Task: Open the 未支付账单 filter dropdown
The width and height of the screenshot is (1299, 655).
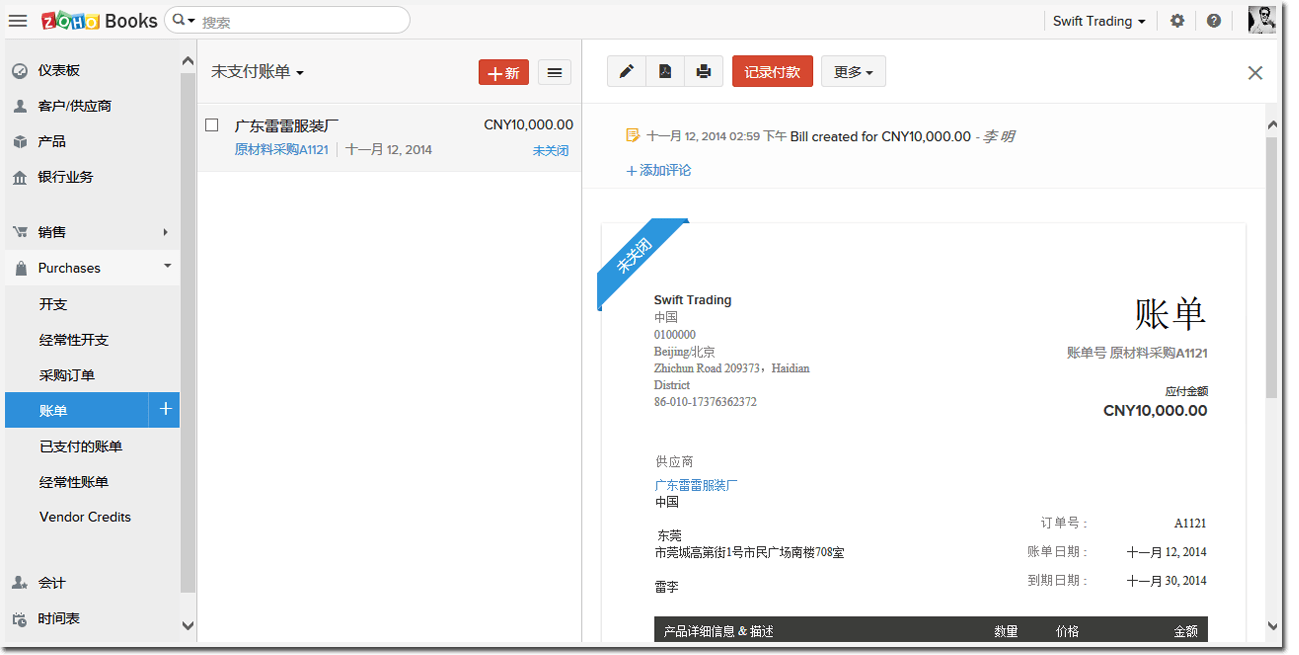Action: 257,72
